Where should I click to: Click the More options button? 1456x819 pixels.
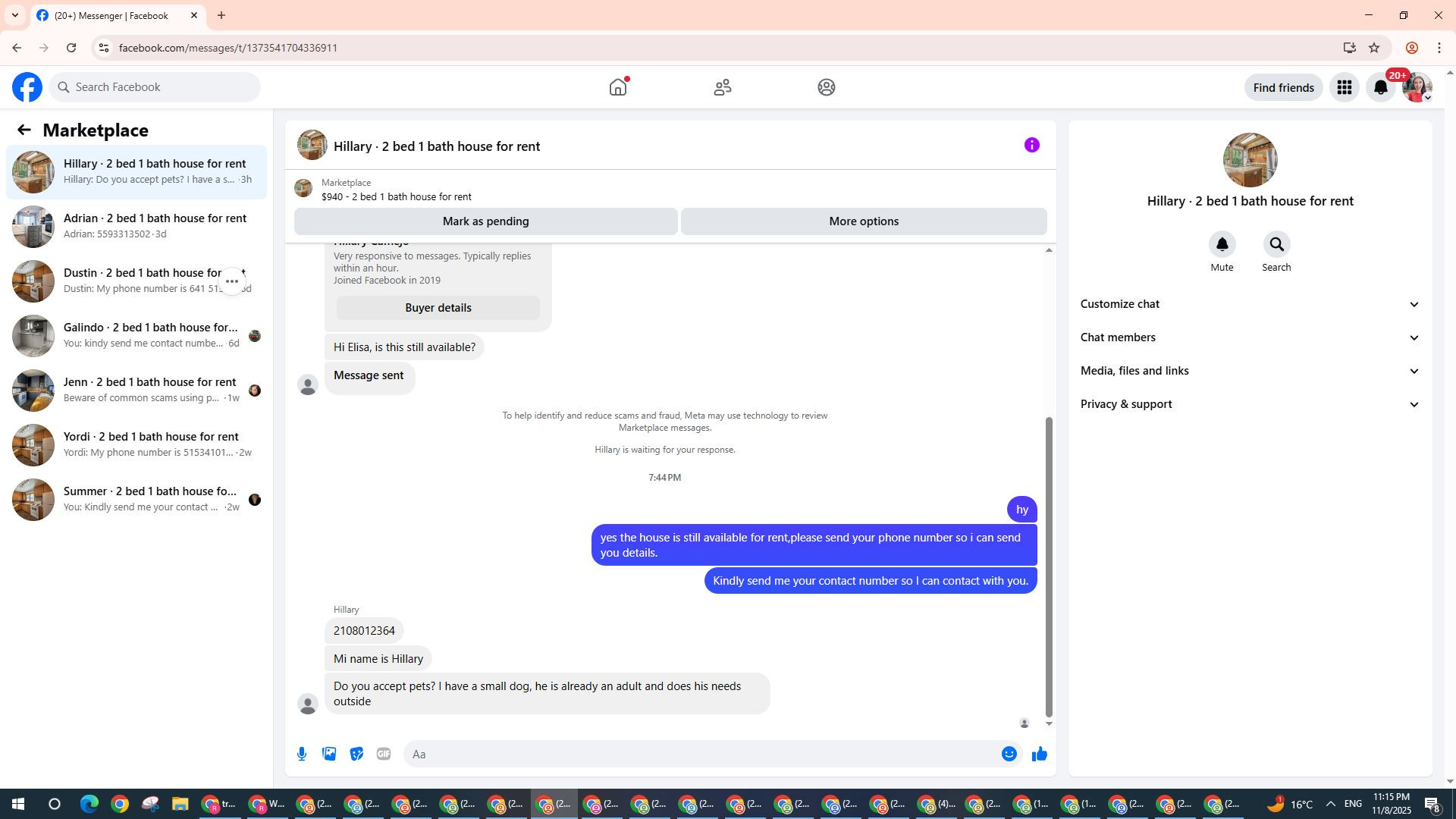(864, 221)
